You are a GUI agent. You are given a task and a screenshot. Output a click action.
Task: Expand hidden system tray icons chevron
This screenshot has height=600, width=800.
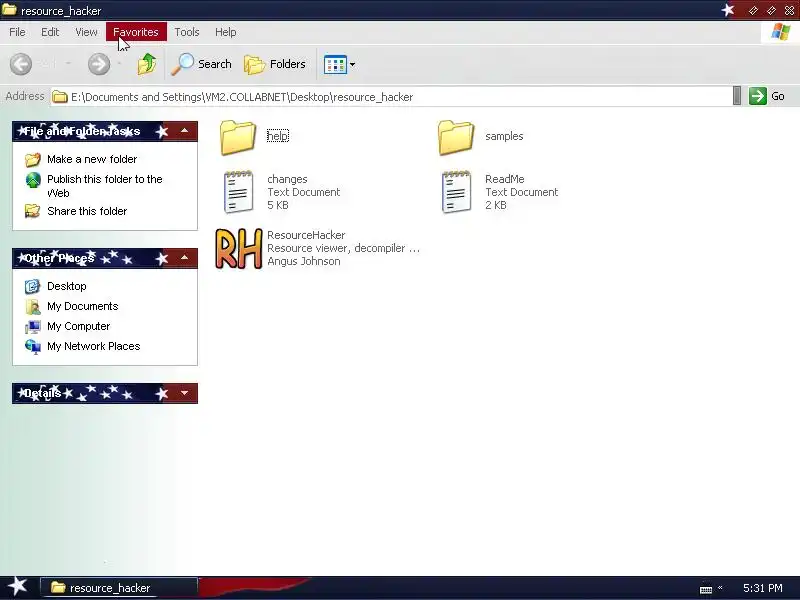coord(720,588)
